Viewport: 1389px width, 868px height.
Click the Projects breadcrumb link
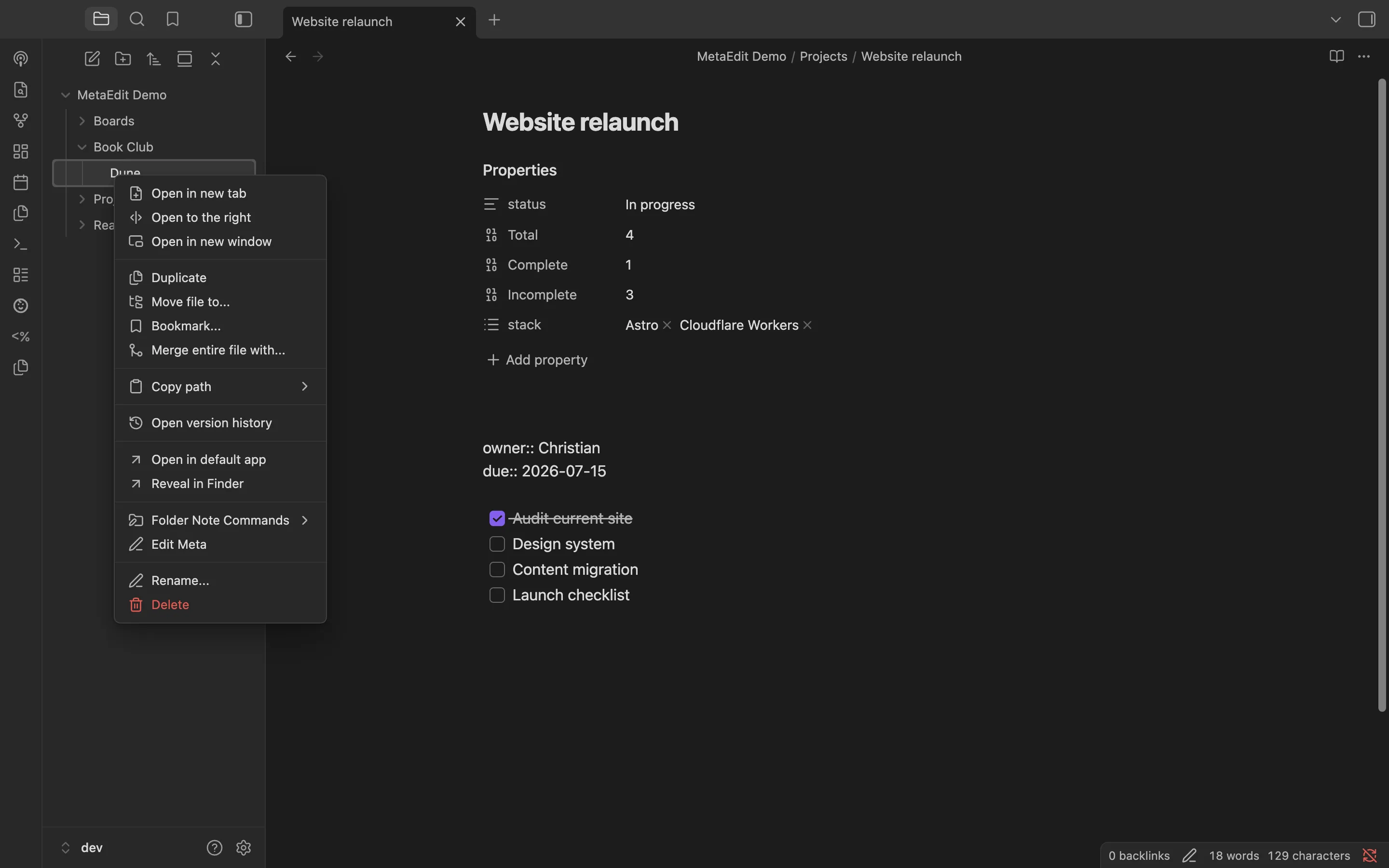(x=824, y=56)
